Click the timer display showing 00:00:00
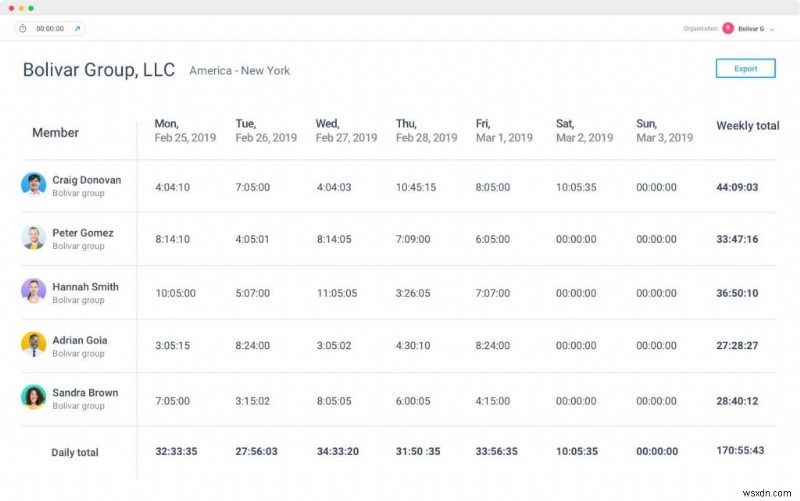 coord(50,29)
